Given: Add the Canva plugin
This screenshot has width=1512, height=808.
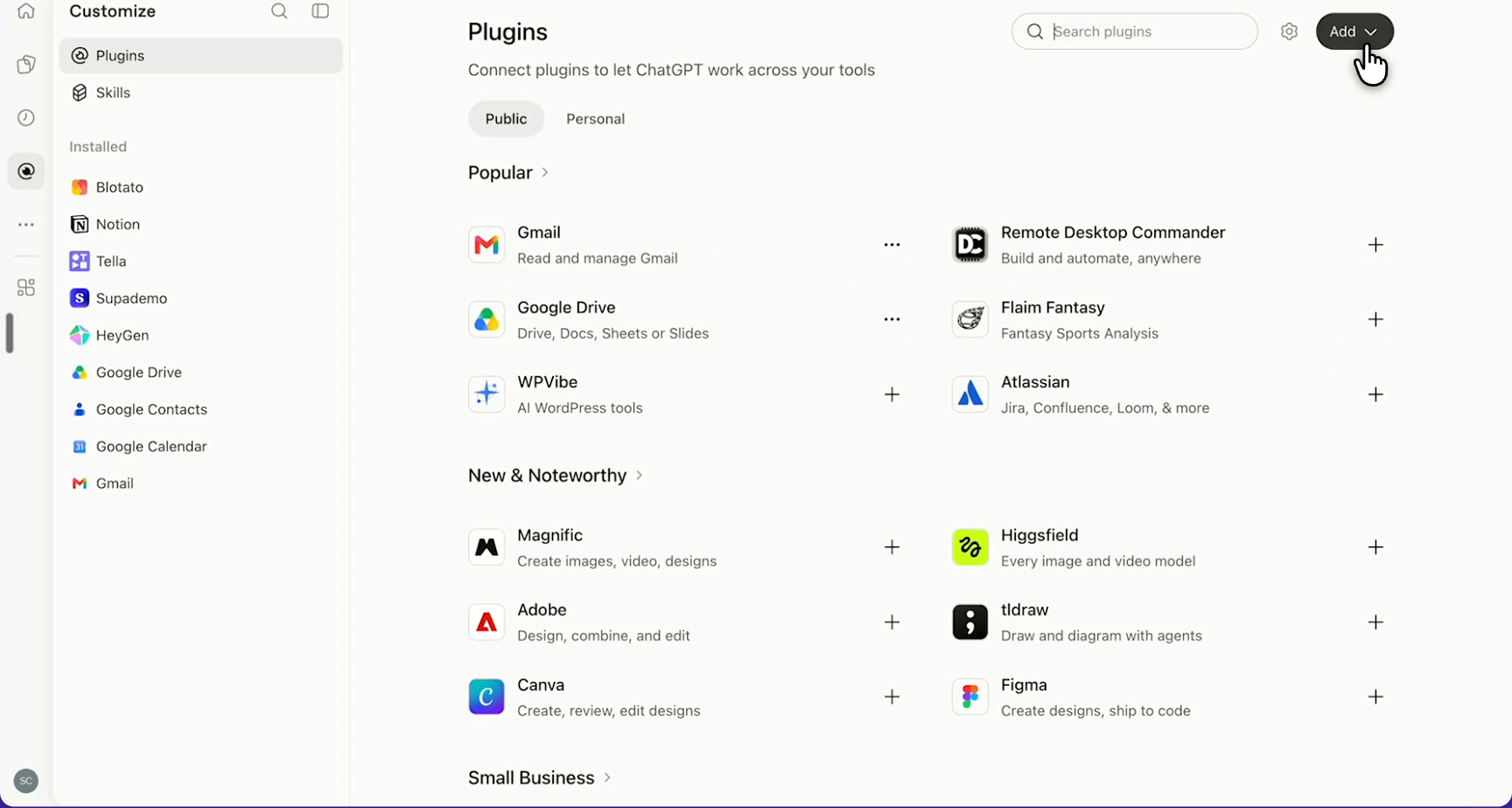Looking at the screenshot, I should 892,697.
